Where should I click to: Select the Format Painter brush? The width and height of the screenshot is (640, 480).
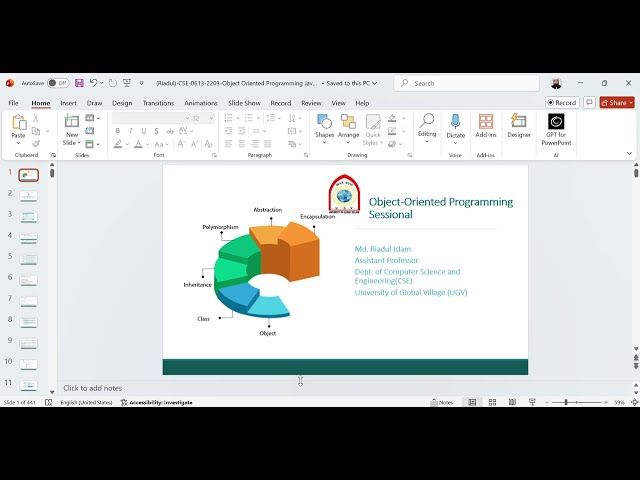point(36,144)
